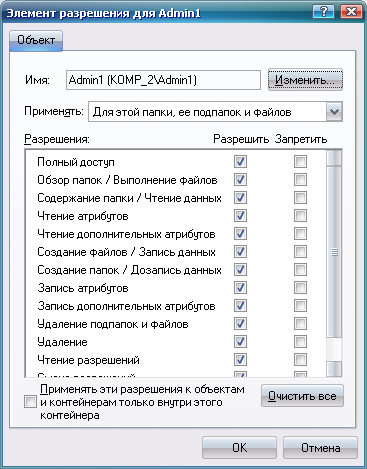This screenshot has width=367, height=469.
Task: Check Deny for Полный доступ
Action: click(300, 162)
